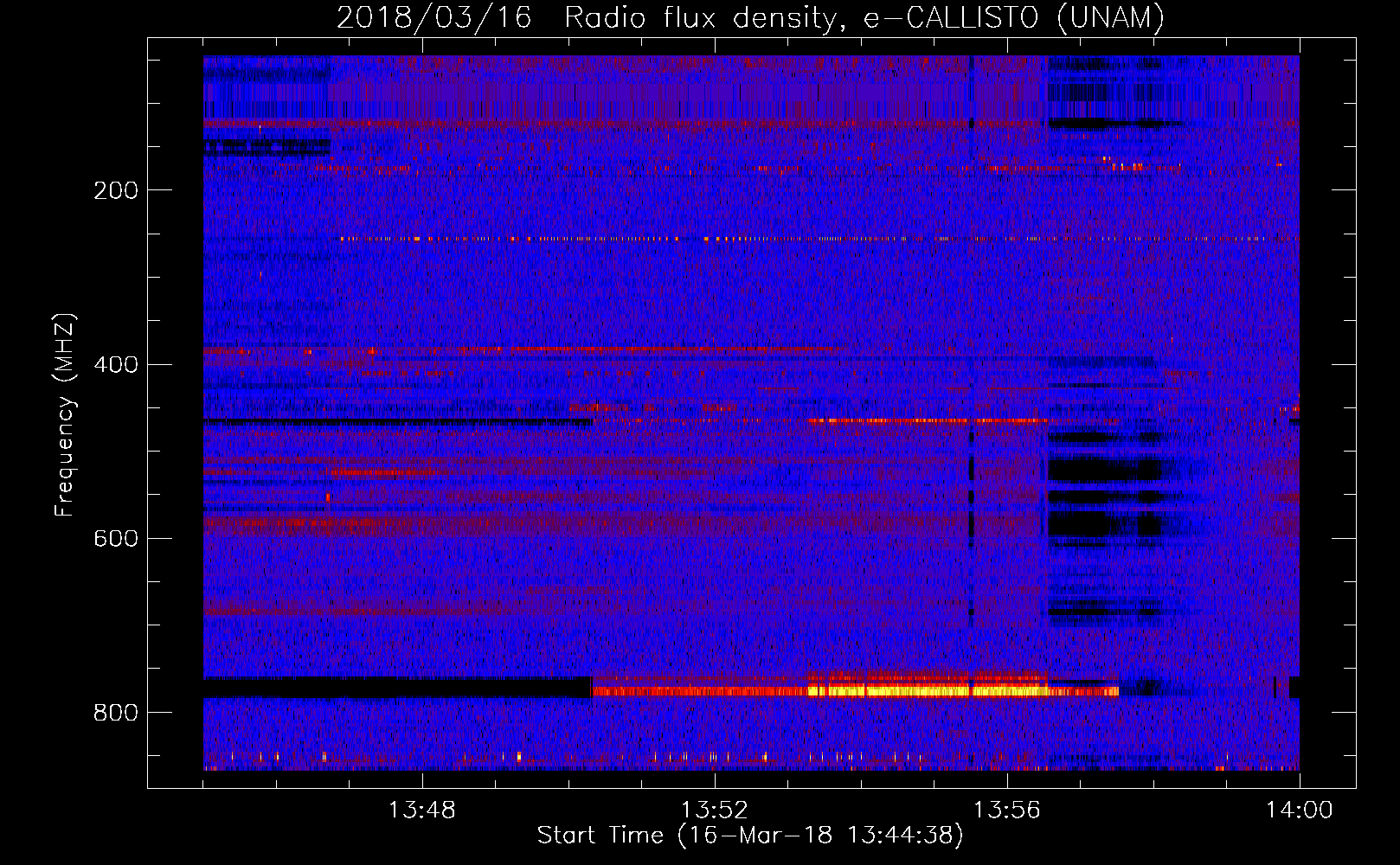This screenshot has height=865, width=1400.
Task: Click the 600 frequency tick label
Action: pyautogui.click(x=116, y=538)
